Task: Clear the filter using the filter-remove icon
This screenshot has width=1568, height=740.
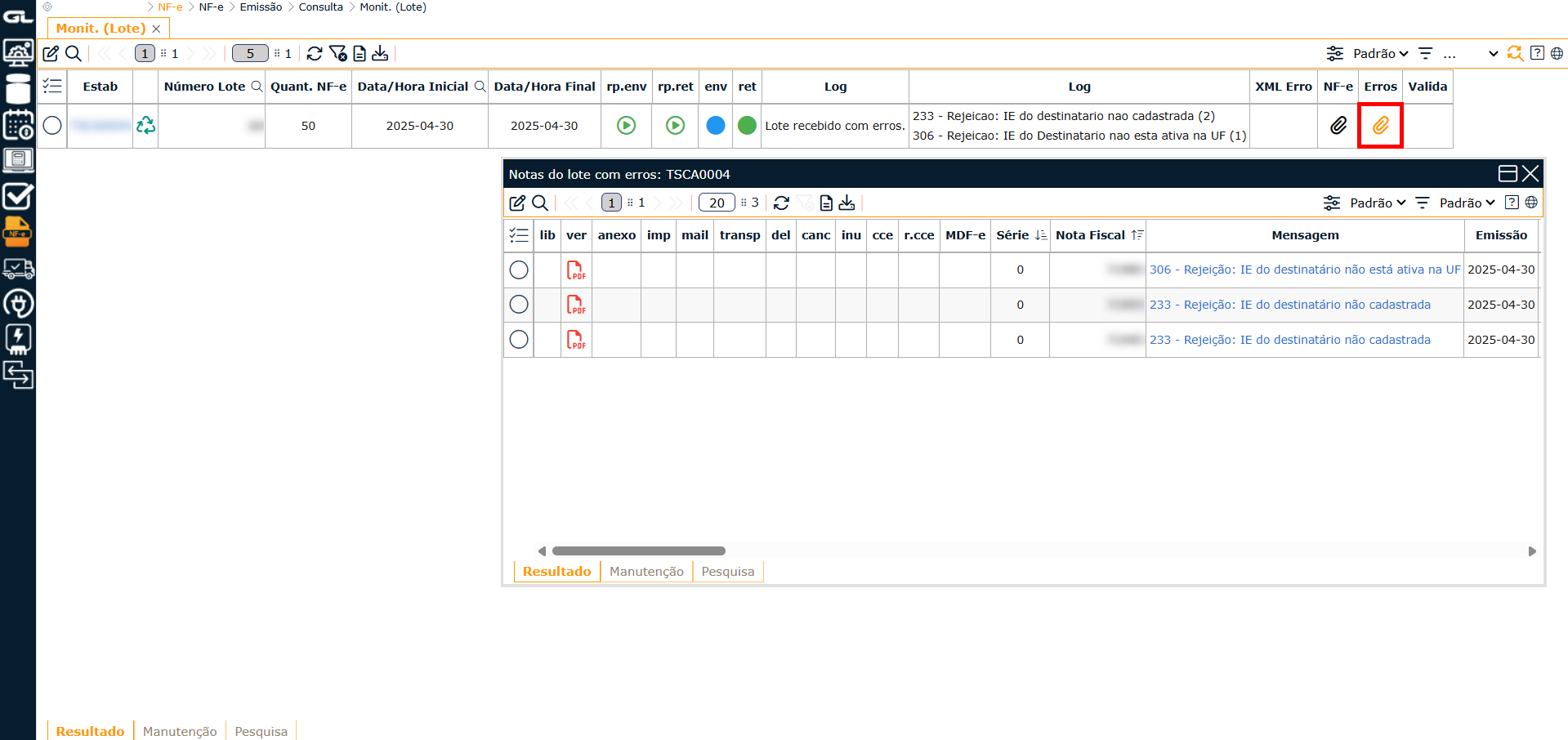Action: tap(340, 52)
